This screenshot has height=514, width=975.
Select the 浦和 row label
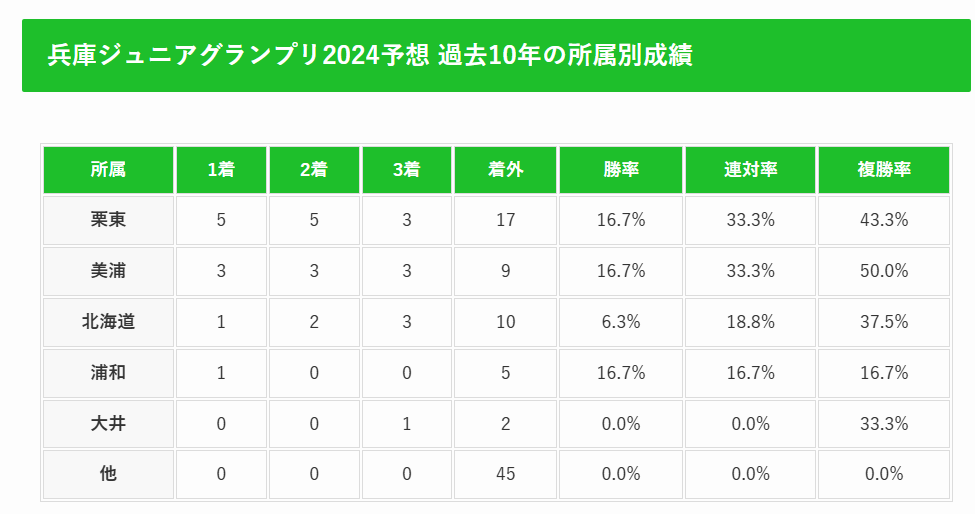click(x=108, y=373)
